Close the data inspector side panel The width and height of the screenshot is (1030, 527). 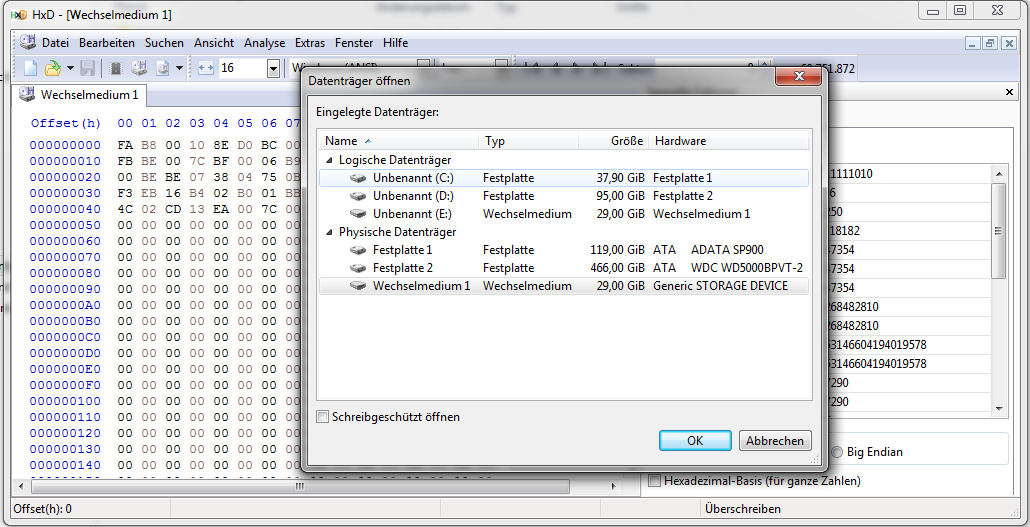coord(1010,93)
